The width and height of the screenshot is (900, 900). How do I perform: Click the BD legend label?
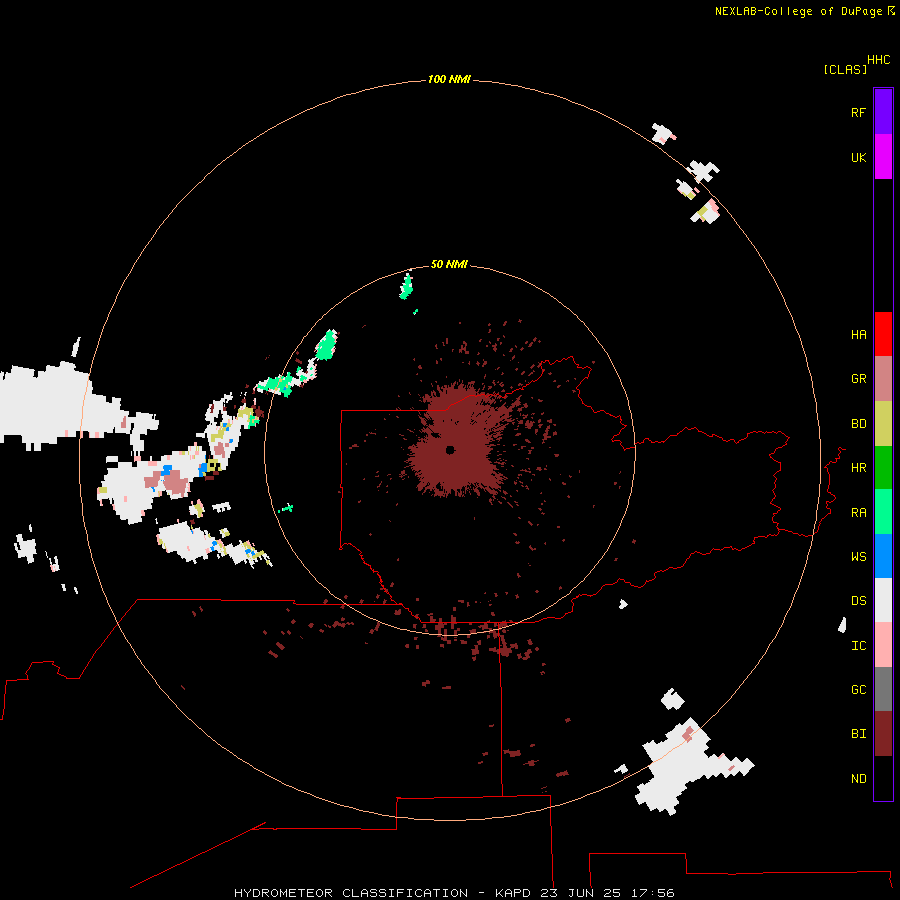pyautogui.click(x=858, y=424)
